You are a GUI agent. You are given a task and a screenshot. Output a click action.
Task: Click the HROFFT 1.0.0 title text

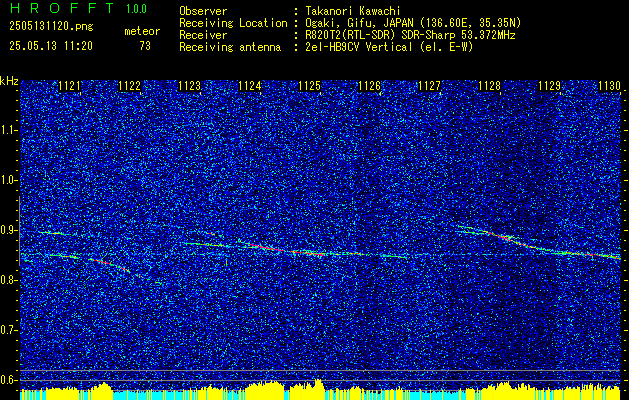(x=79, y=8)
